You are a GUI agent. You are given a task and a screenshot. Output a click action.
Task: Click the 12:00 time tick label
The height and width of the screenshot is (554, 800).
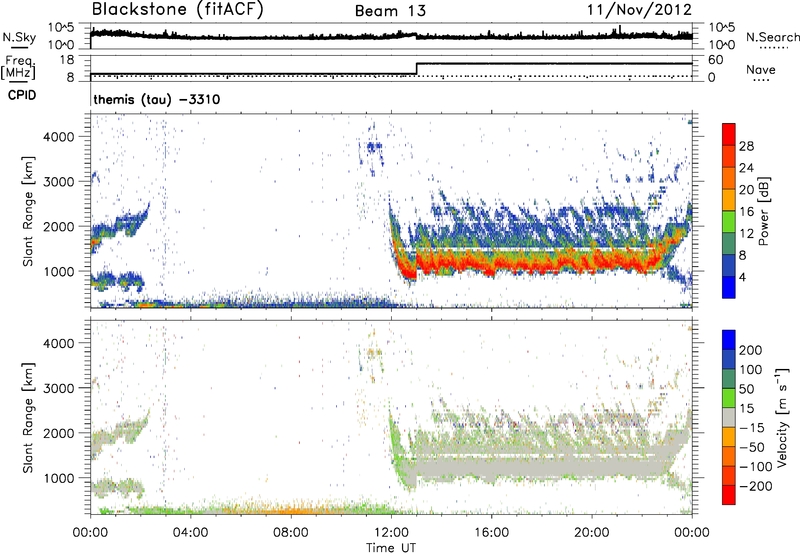391,533
